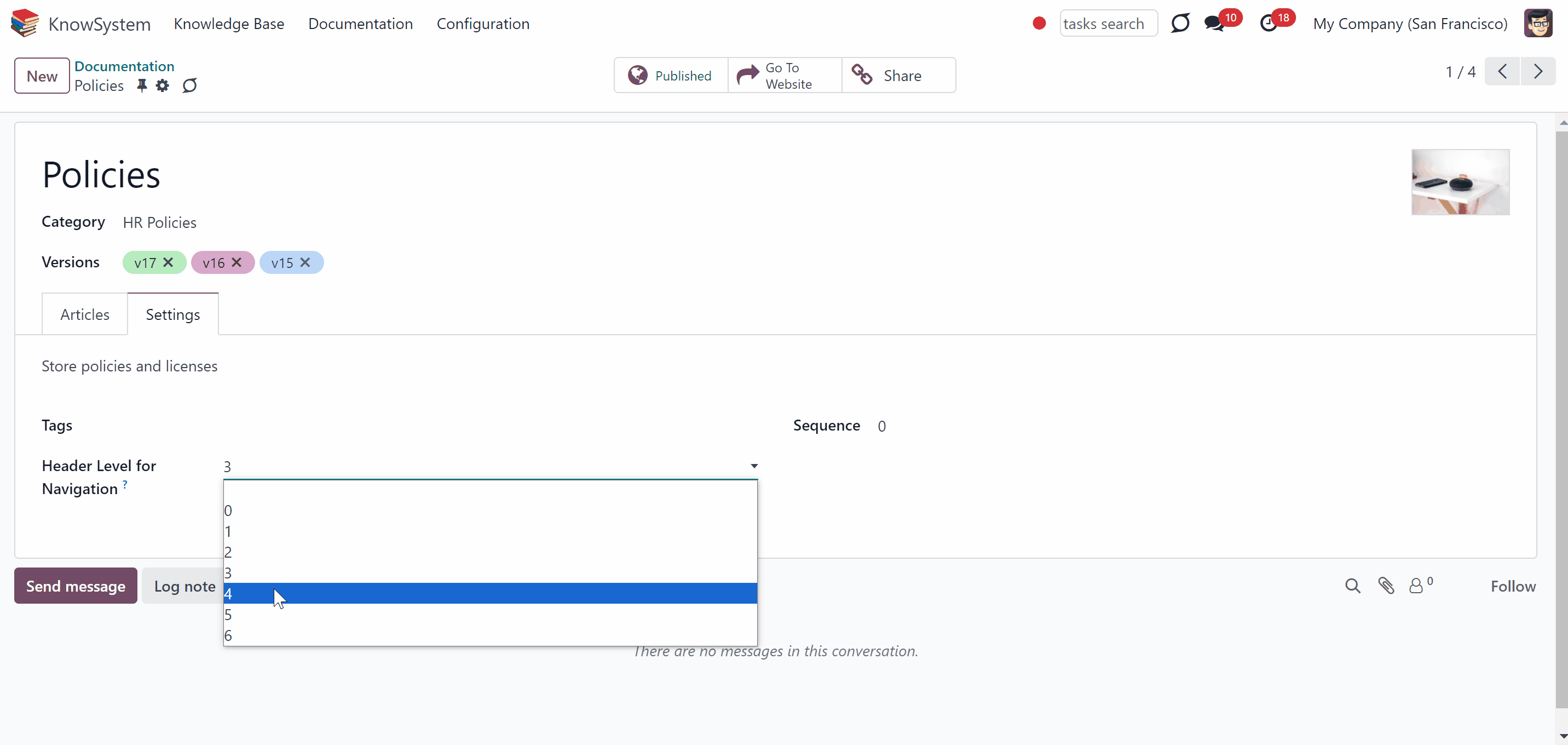Open the refresh icon beside tasks search
Image resolution: width=1568 pixels, height=745 pixels.
click(x=1180, y=23)
